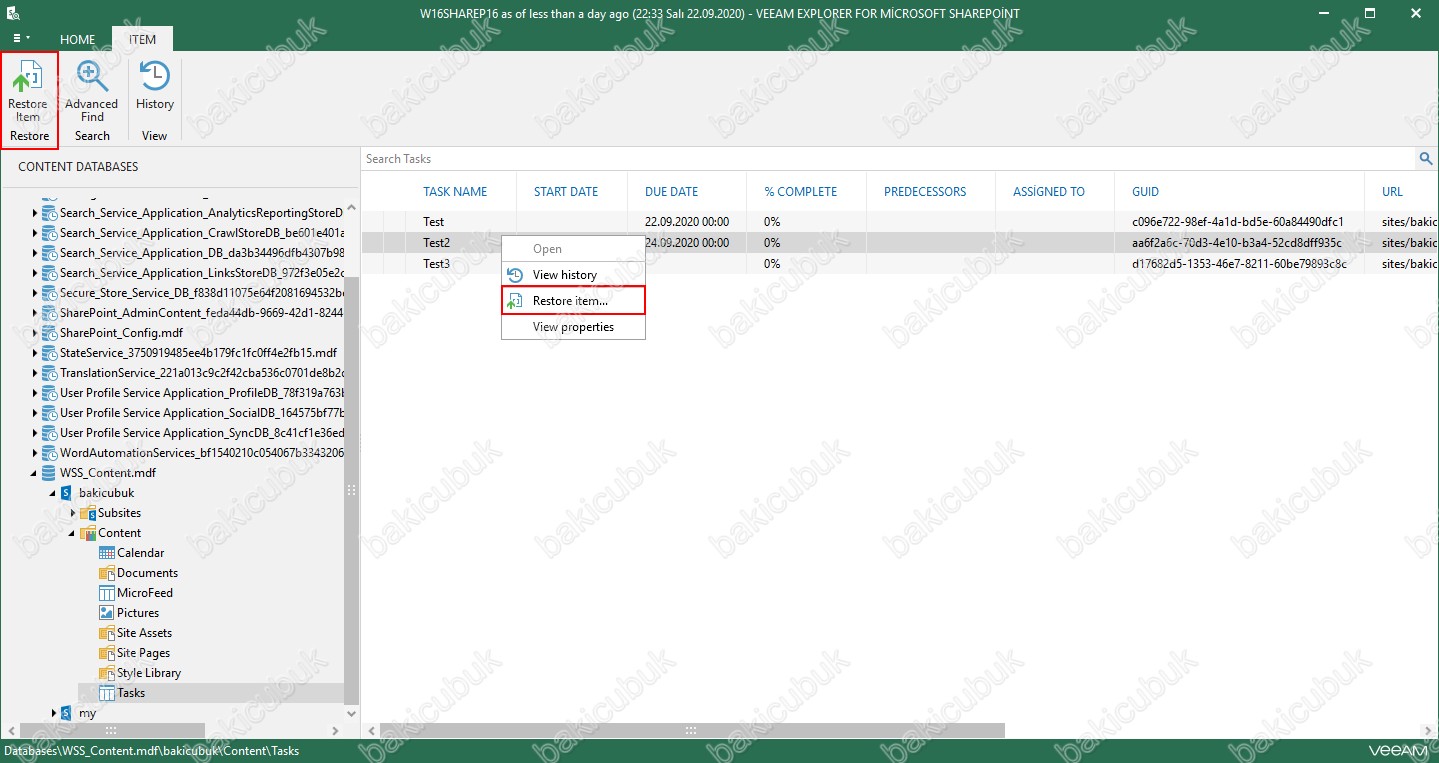Select the Pictures library icon
Viewport: 1439px width, 763px height.
107,613
